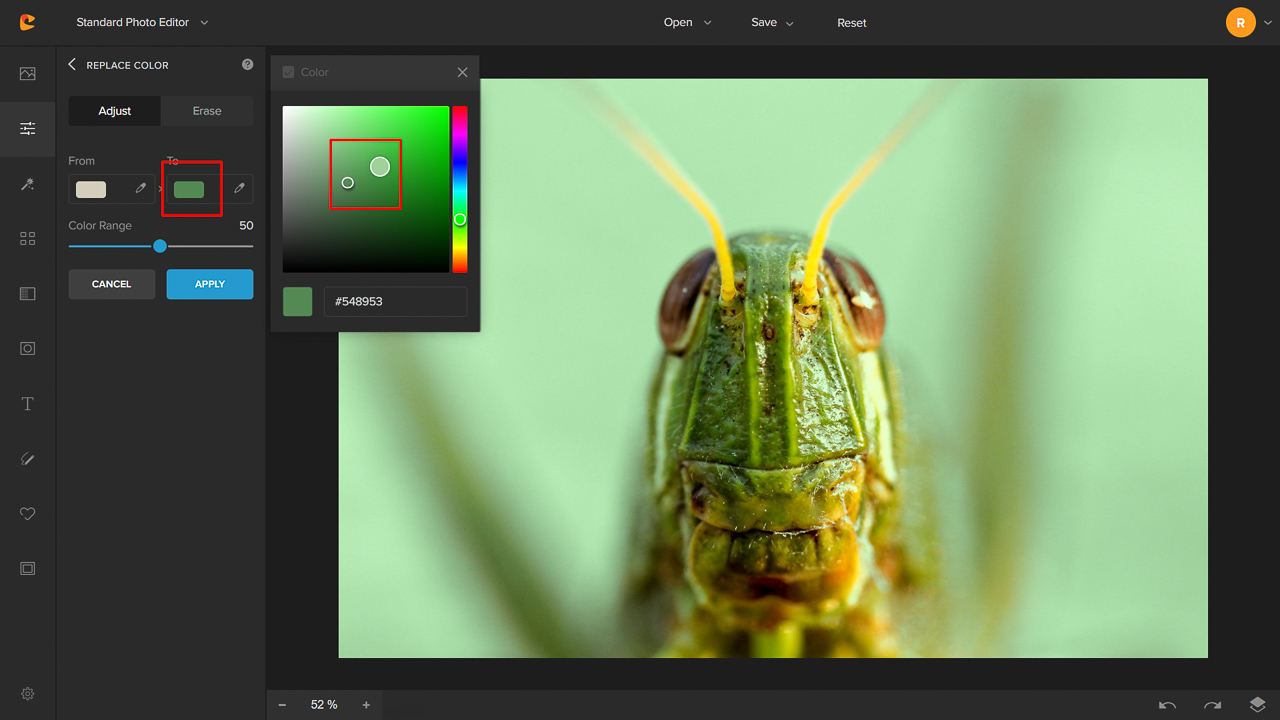This screenshot has width=1280, height=720.
Task: Select the photo Edits panel icon
Action: [x=27, y=73]
